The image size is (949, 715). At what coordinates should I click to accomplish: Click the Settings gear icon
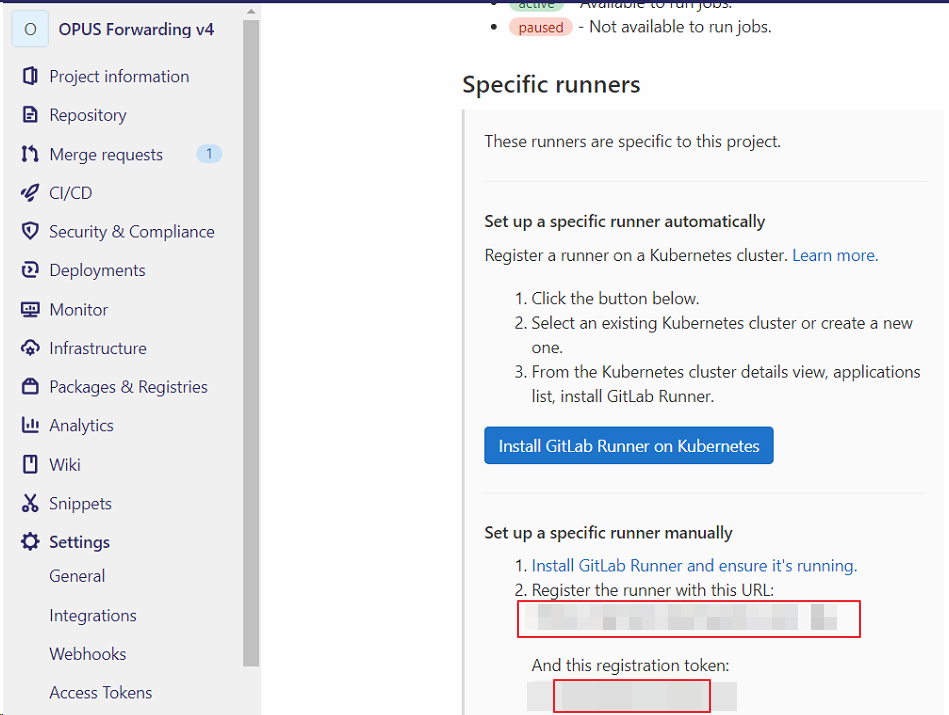click(30, 542)
